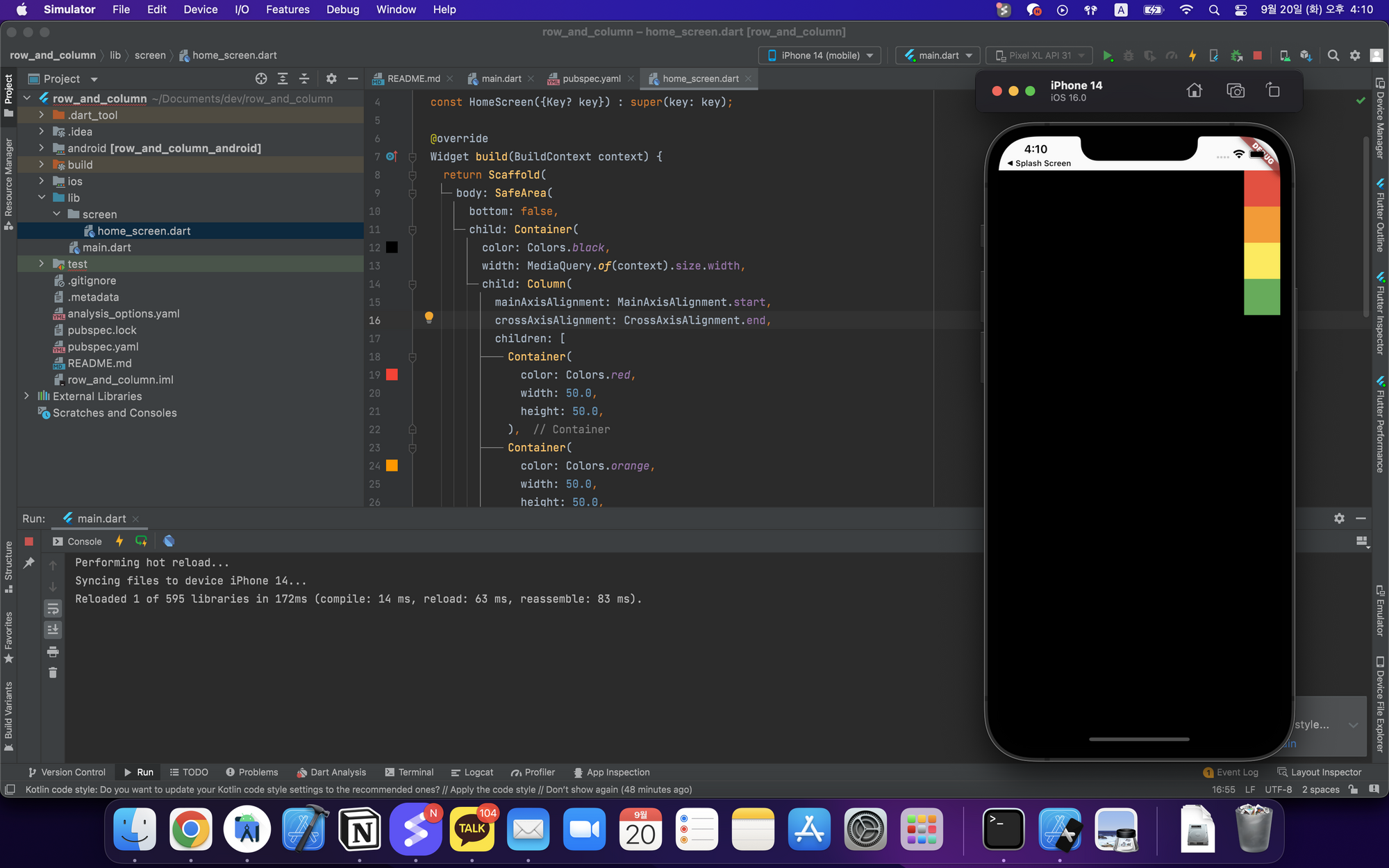Take a simulator screenshot with camera icon
This screenshot has height=868, width=1389.
(1236, 90)
